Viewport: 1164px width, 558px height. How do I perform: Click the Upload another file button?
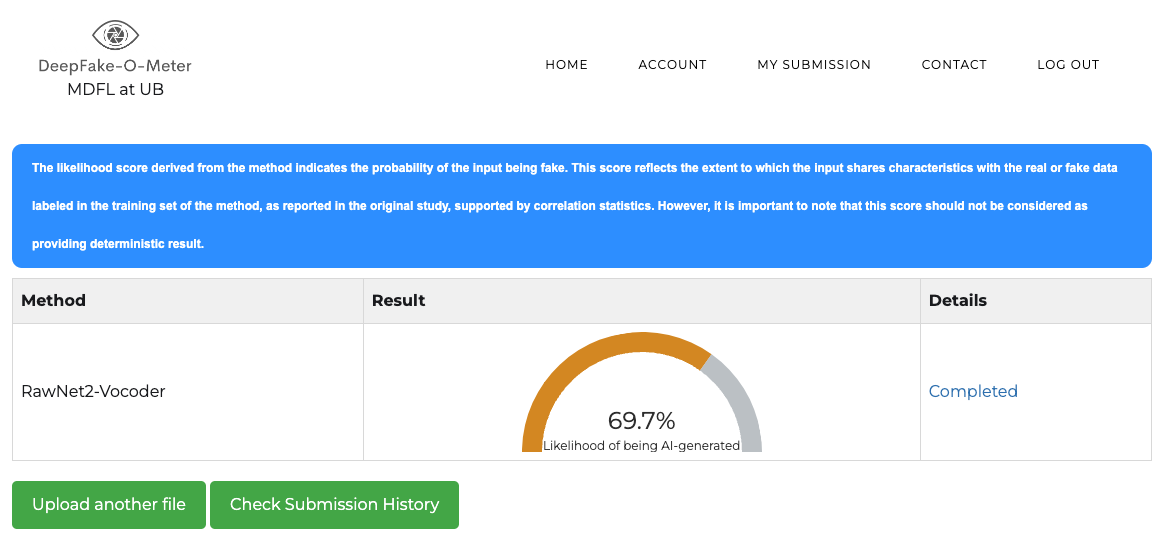click(x=108, y=505)
